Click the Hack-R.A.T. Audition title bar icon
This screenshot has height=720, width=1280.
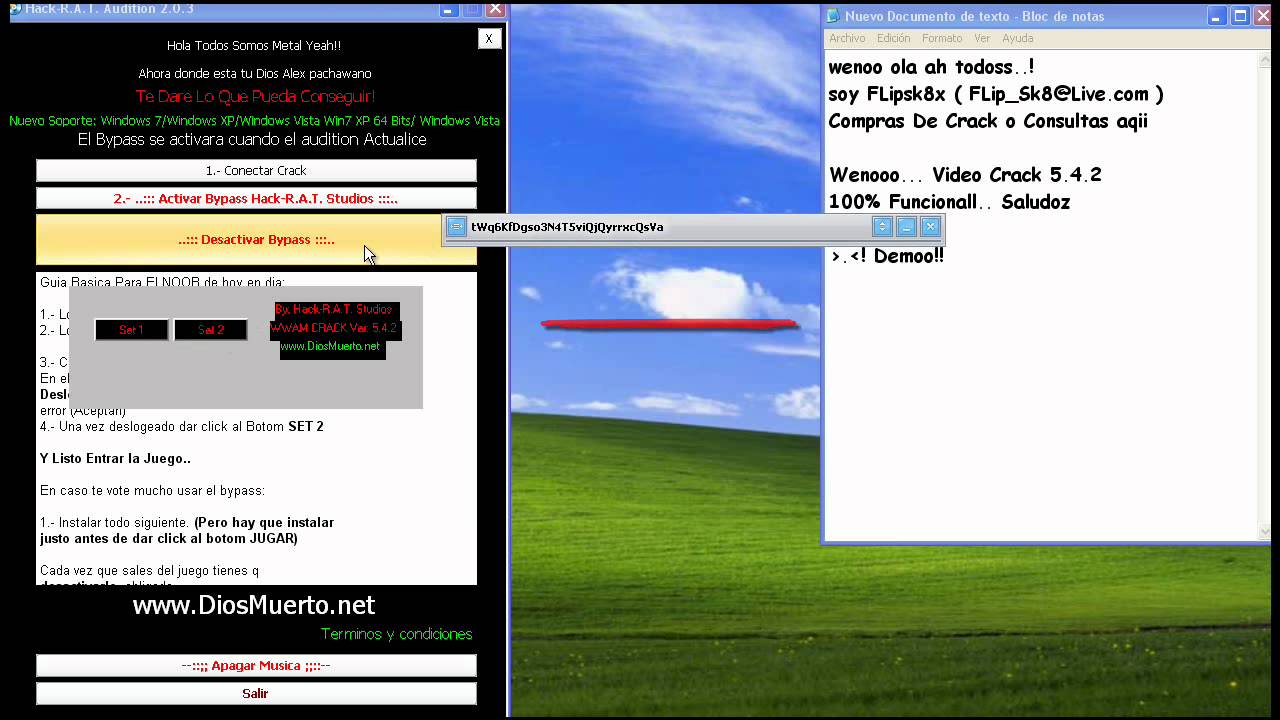(x=13, y=9)
